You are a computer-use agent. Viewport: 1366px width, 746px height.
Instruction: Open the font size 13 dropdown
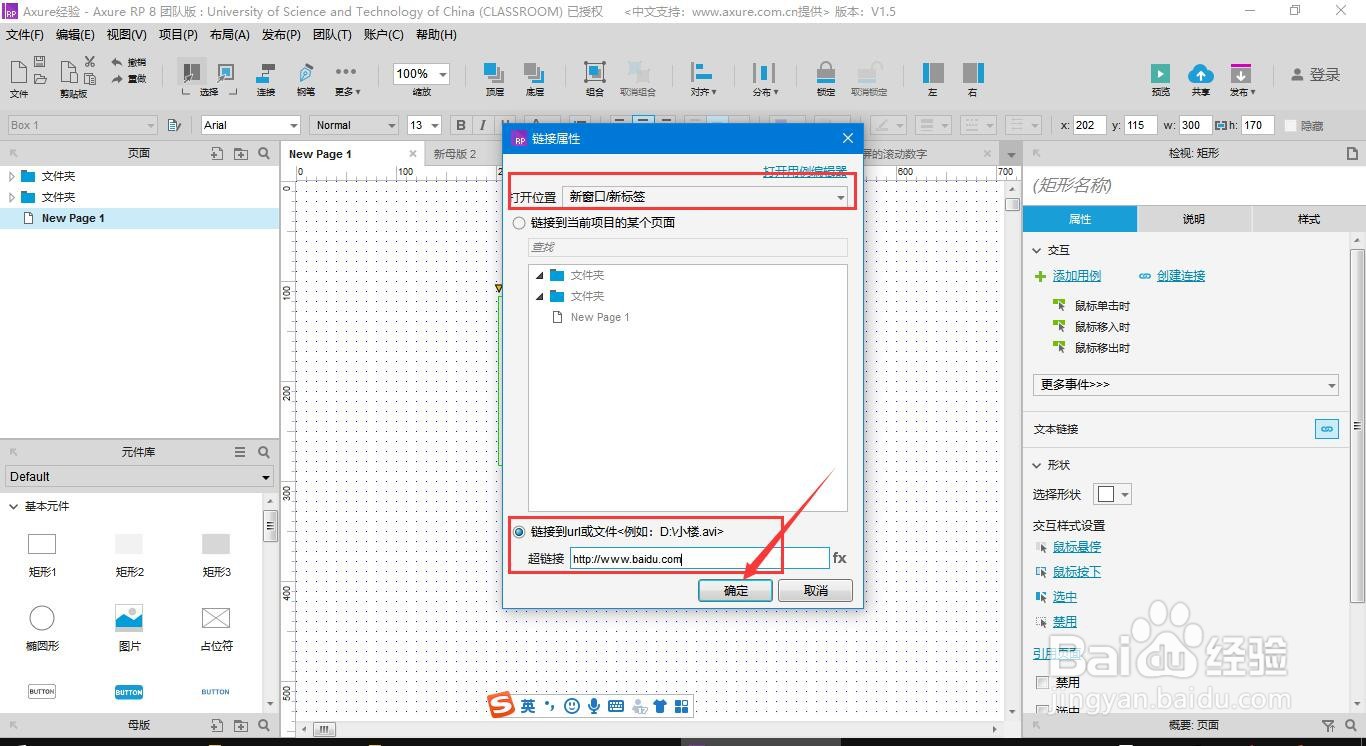pos(424,125)
